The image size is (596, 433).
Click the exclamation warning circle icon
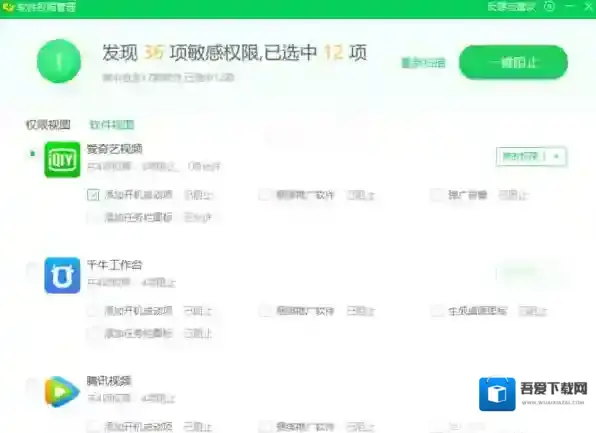click(x=59, y=61)
